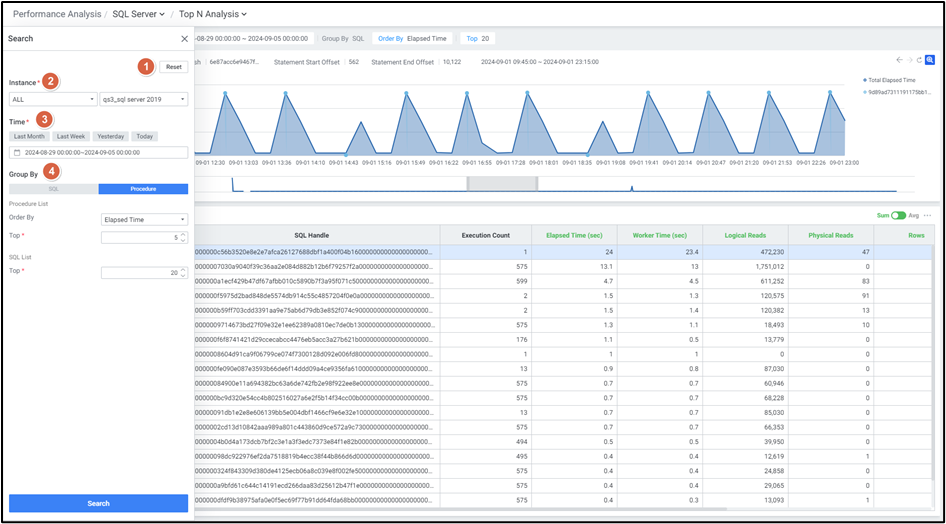Toggle the Sum/Avg switch

coord(898,215)
